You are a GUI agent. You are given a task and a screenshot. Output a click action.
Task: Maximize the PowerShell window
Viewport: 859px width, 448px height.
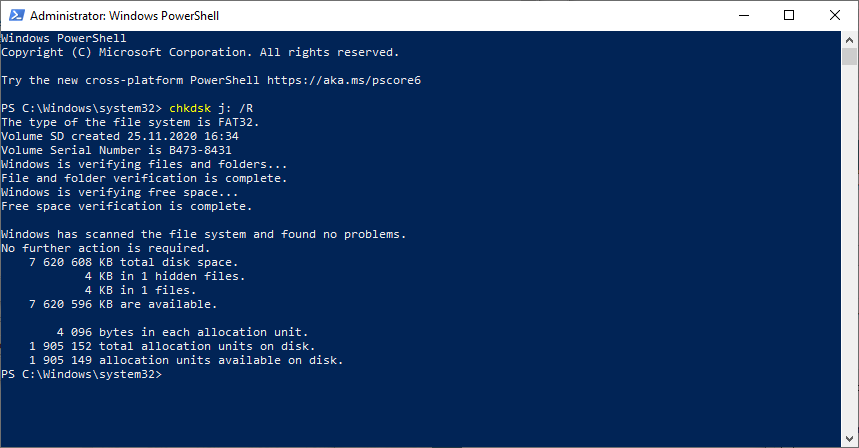point(789,16)
